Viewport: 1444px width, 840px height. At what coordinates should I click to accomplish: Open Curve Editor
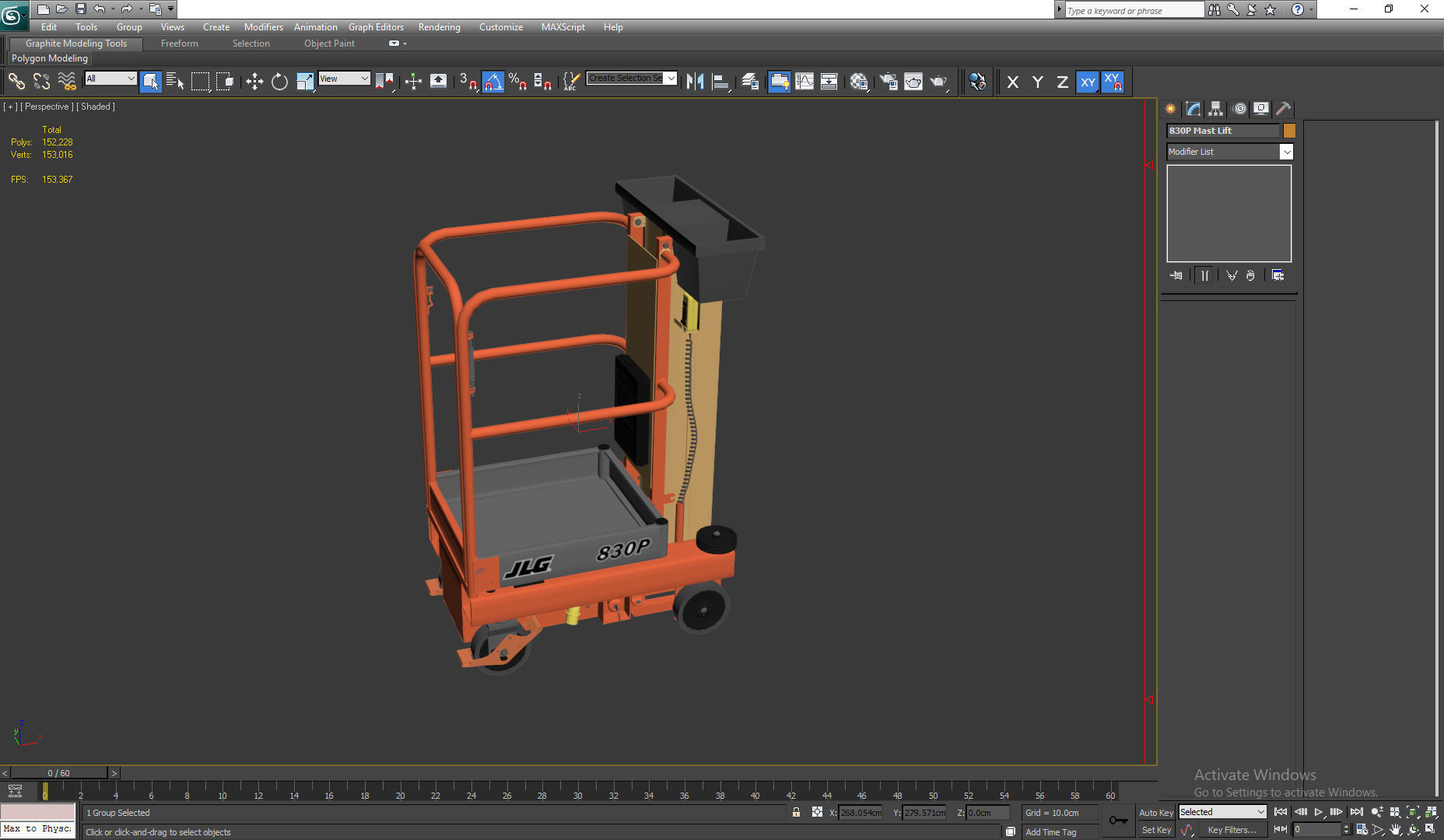pyautogui.click(x=804, y=81)
